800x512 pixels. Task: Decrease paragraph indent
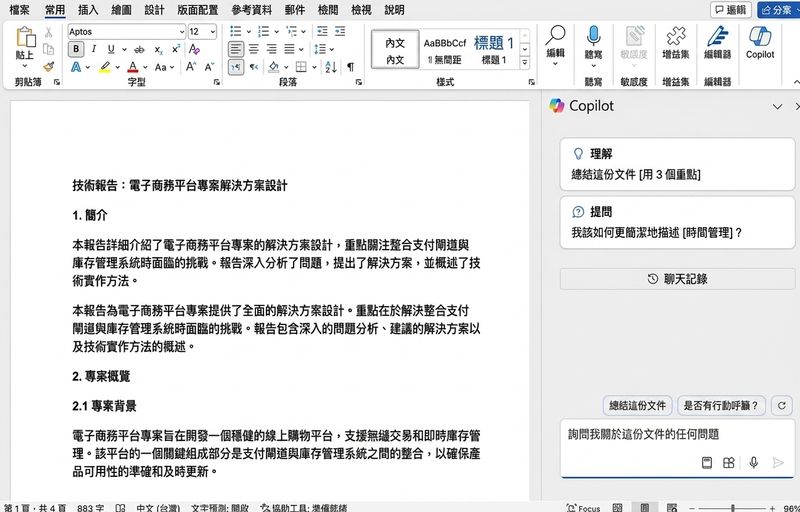point(322,32)
